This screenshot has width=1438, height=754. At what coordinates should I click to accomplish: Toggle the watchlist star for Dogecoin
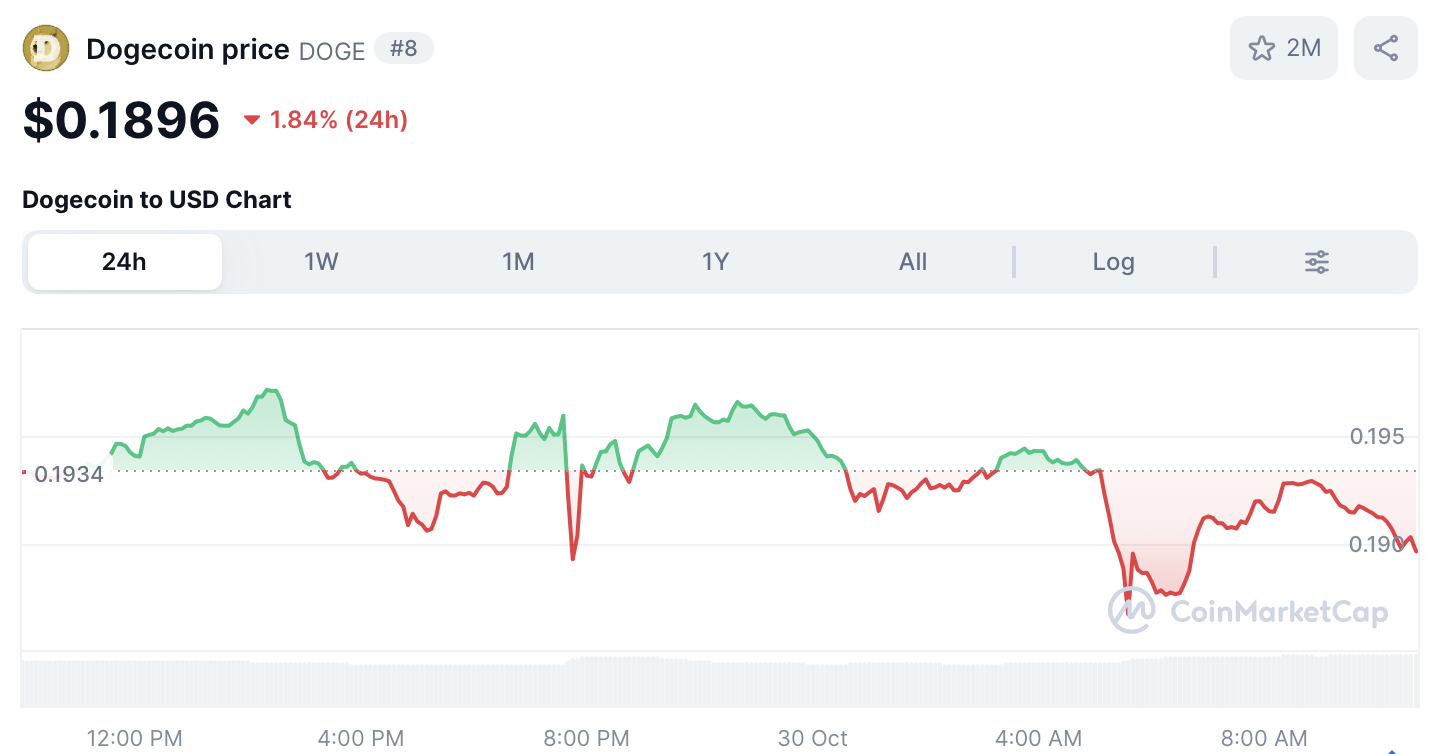1262,47
